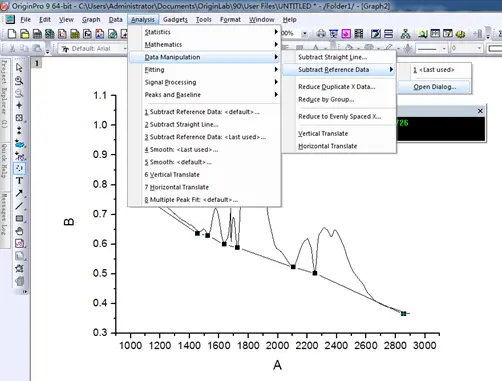Select recent item 5 Smooth: <default>...
The width and height of the screenshot is (502, 381).
tap(204, 162)
